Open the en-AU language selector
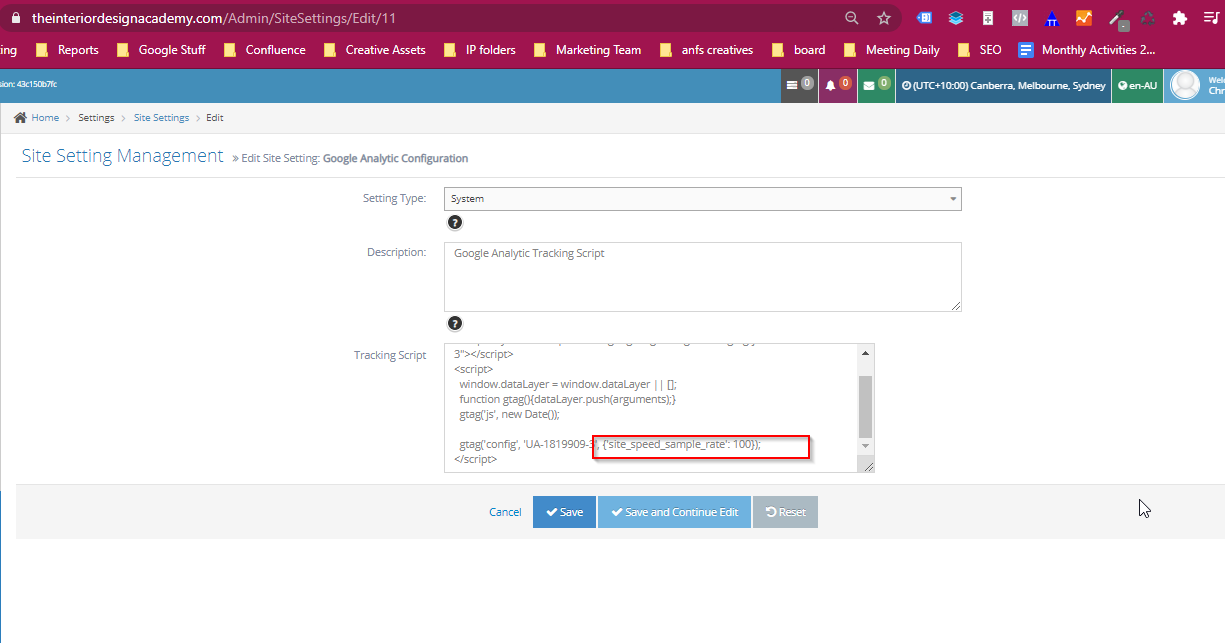1225x643 pixels. click(x=1137, y=85)
